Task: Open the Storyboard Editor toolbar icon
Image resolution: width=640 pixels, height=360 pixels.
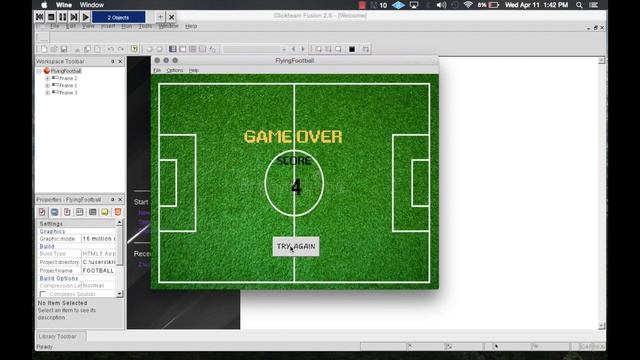Action: 173,49
